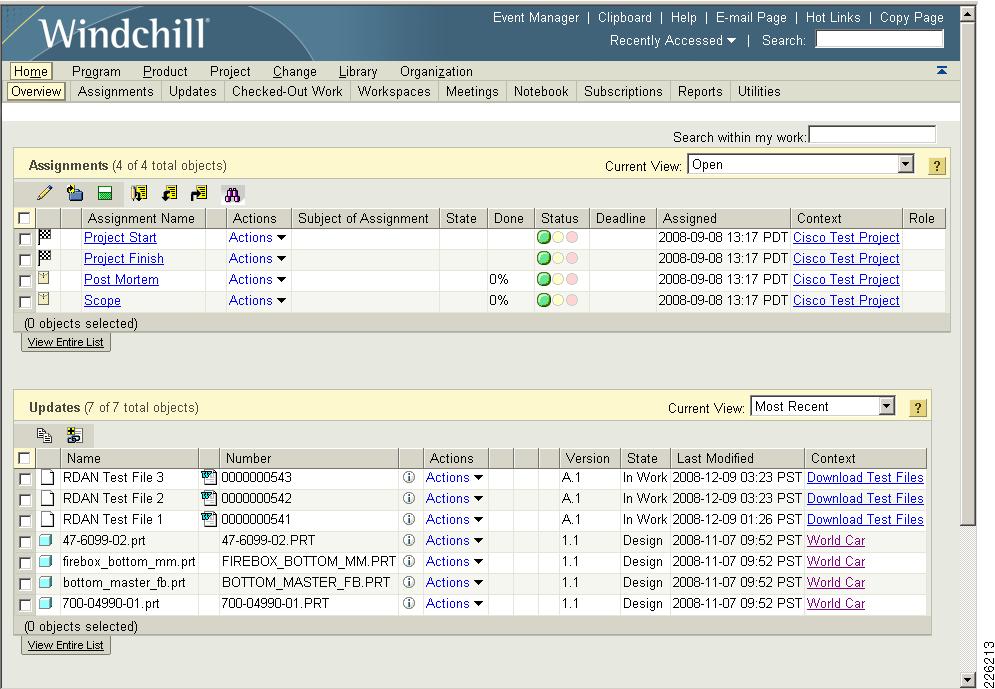The image size is (995, 689).
Task: Switch to the Library tab
Action: pyautogui.click(x=358, y=72)
